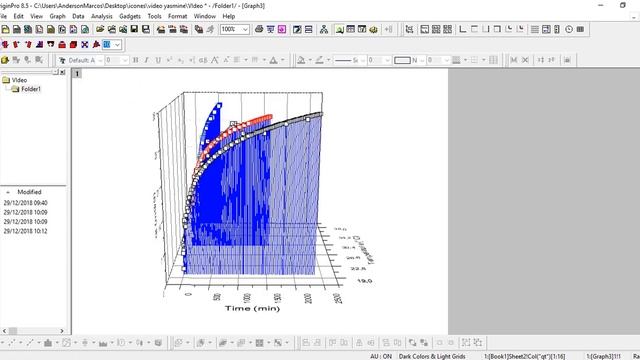Click the red cube perspective icon

click(x=73, y=44)
